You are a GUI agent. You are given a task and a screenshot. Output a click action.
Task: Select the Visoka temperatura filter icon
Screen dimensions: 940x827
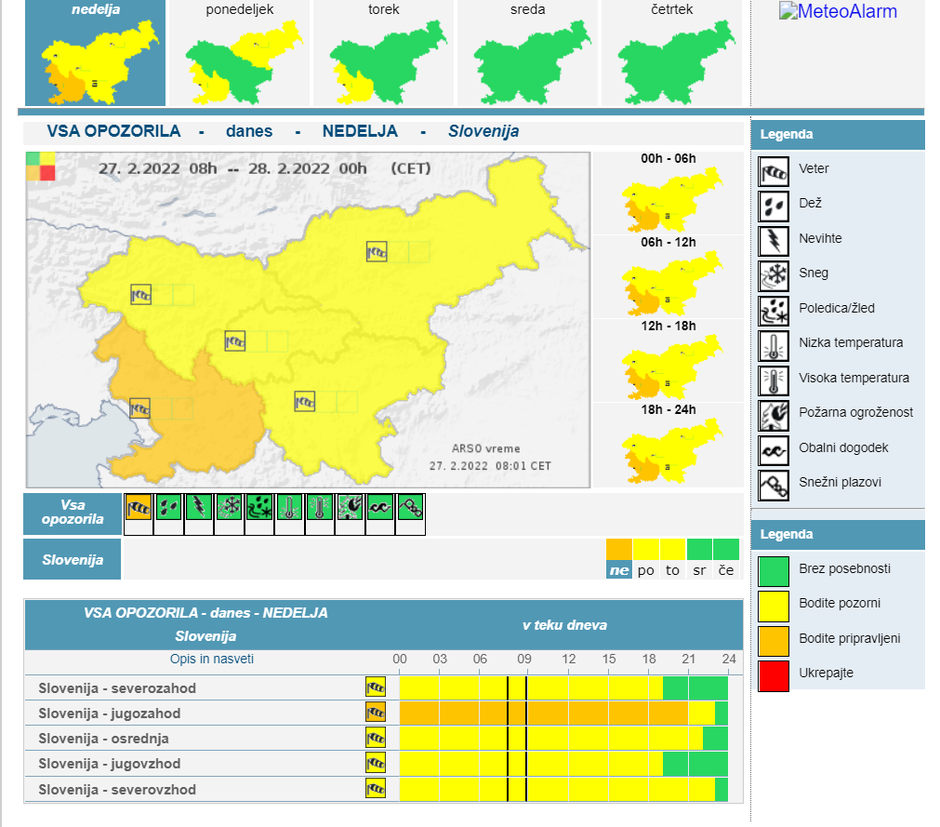[x=319, y=510]
